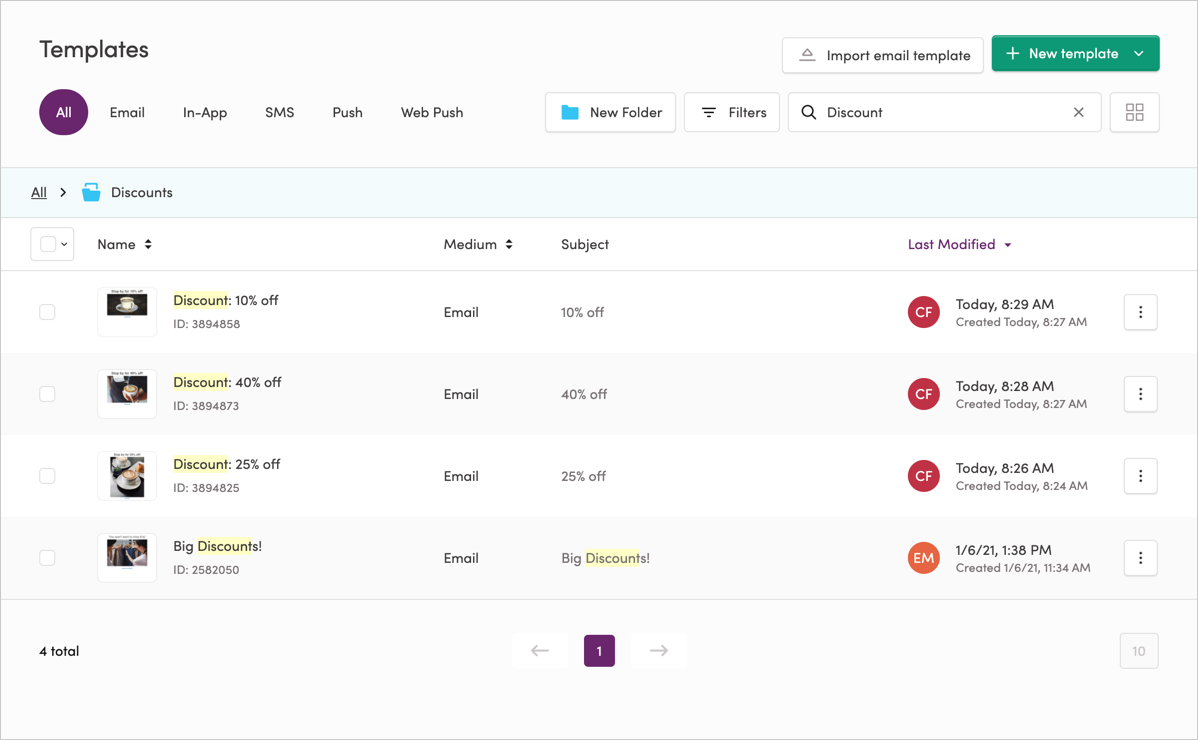Open options menu for Discount: 10% off
1198x740 pixels.
point(1141,312)
